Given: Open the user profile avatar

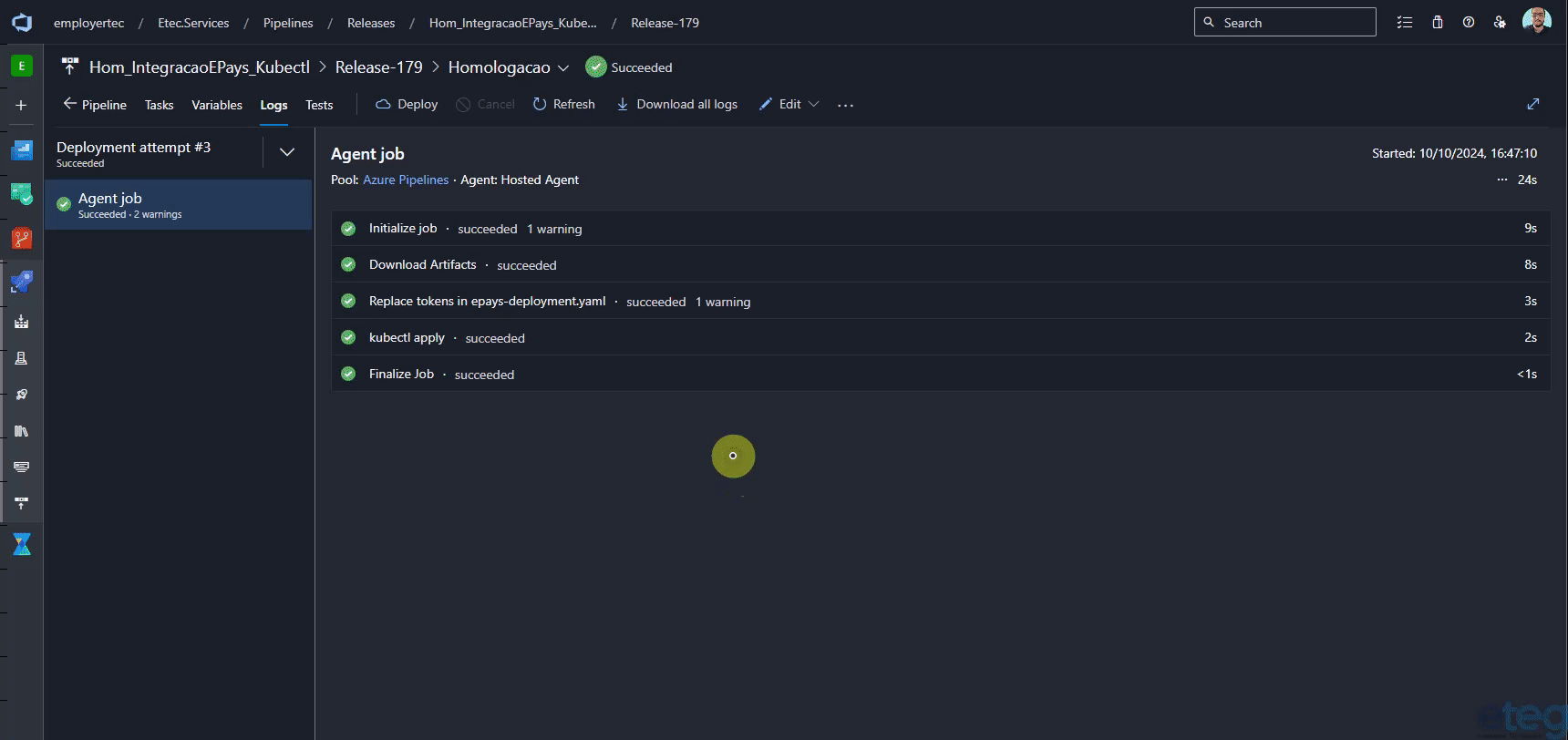Looking at the screenshot, I should [x=1536, y=21].
